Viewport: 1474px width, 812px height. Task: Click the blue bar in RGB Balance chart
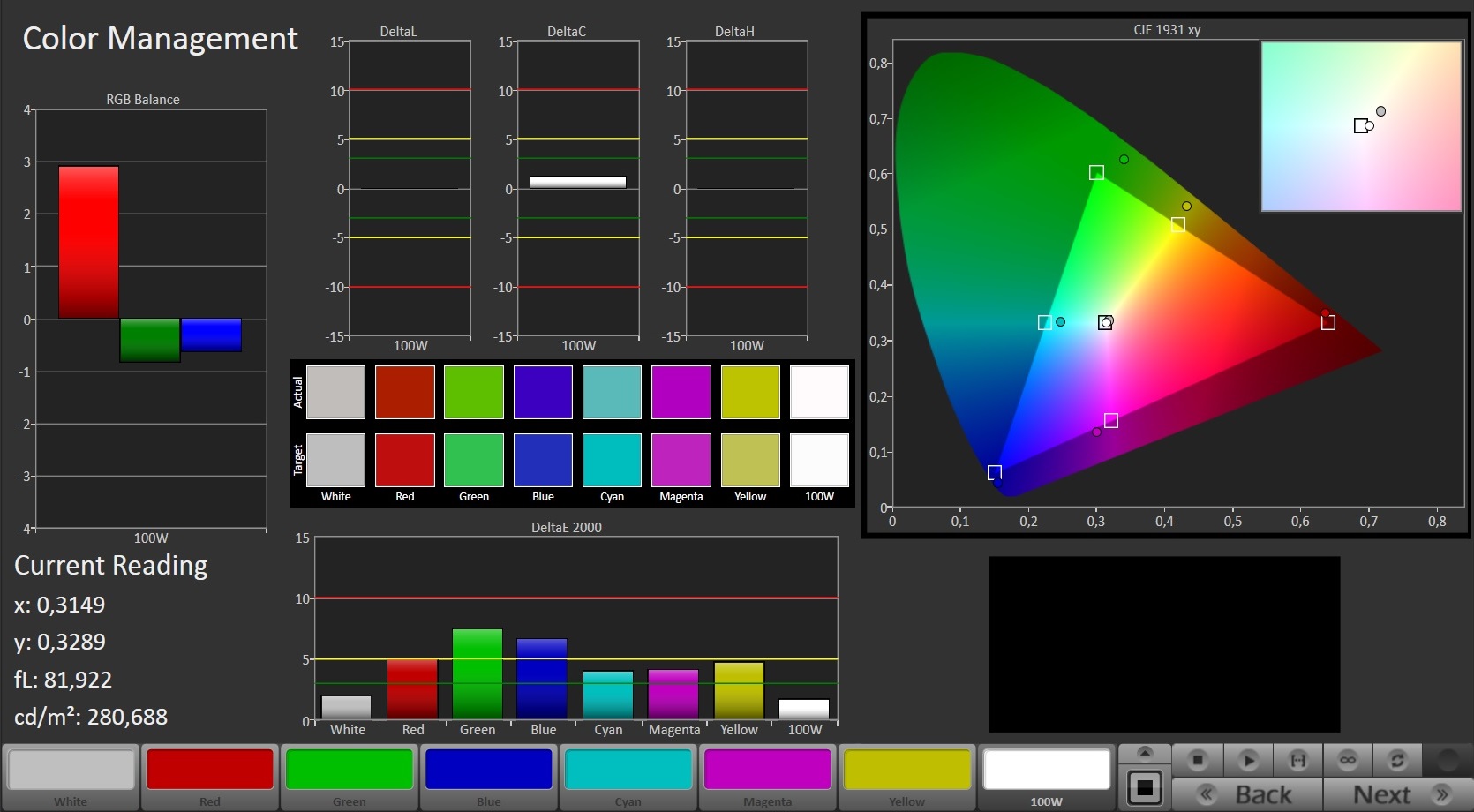click(x=211, y=335)
